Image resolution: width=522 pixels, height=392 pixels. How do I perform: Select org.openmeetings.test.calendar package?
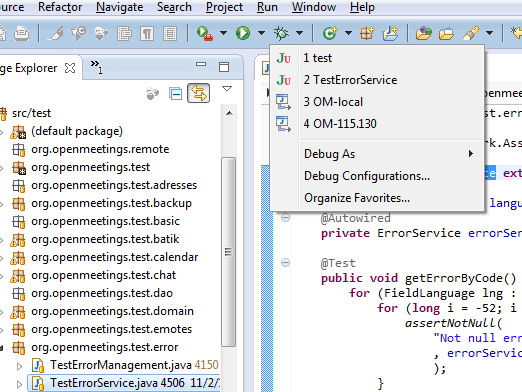point(115,257)
